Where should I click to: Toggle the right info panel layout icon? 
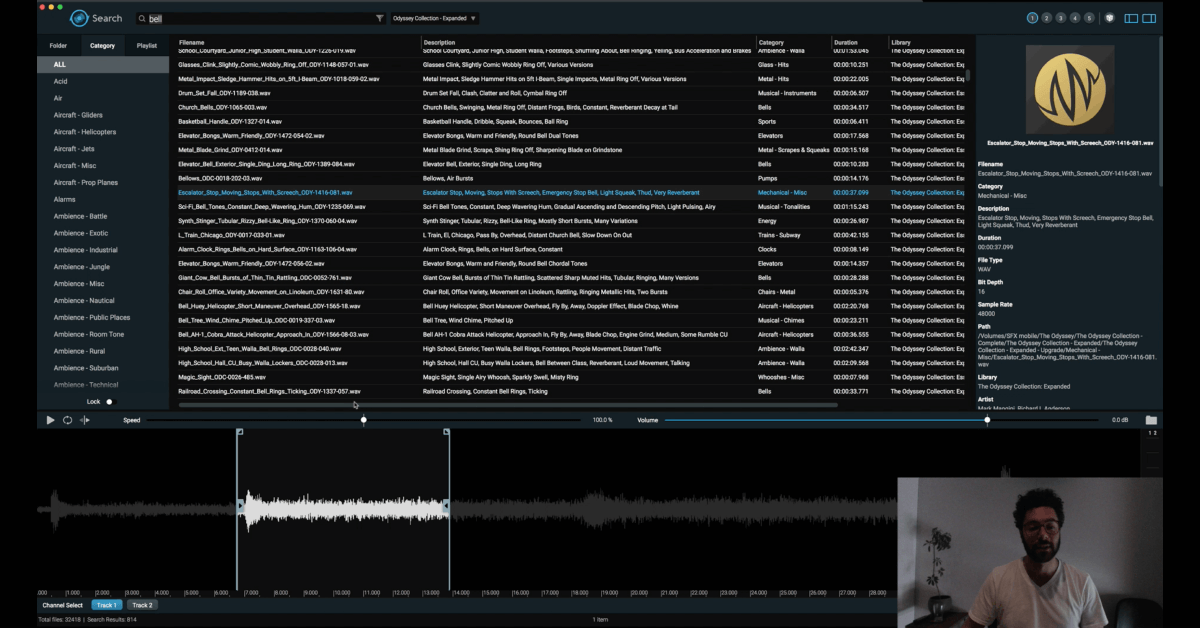pyautogui.click(x=1150, y=18)
